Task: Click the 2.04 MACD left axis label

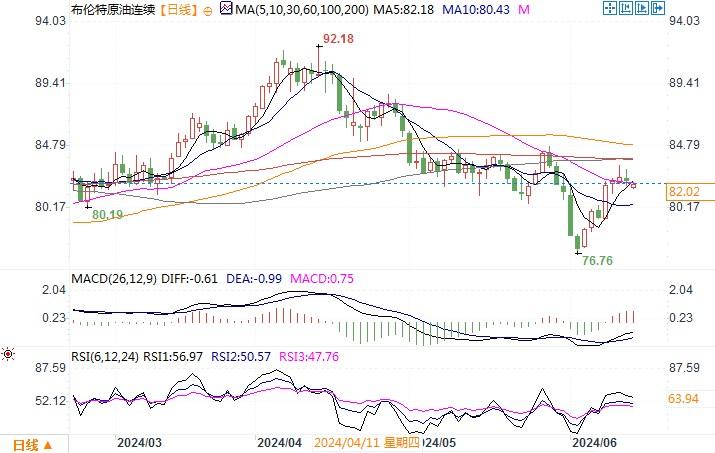Action: tap(54, 290)
